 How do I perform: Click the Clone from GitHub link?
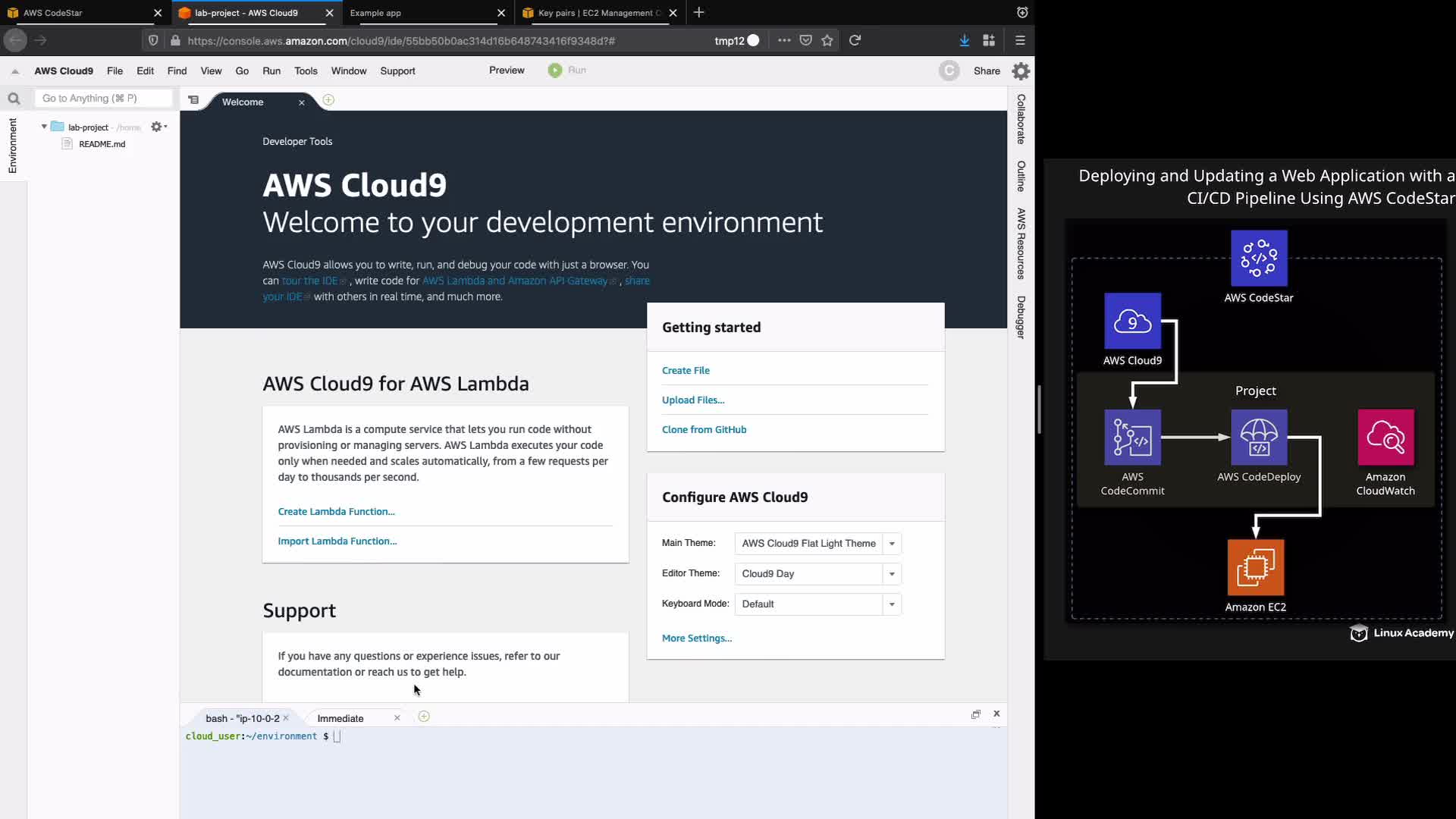pyautogui.click(x=704, y=429)
